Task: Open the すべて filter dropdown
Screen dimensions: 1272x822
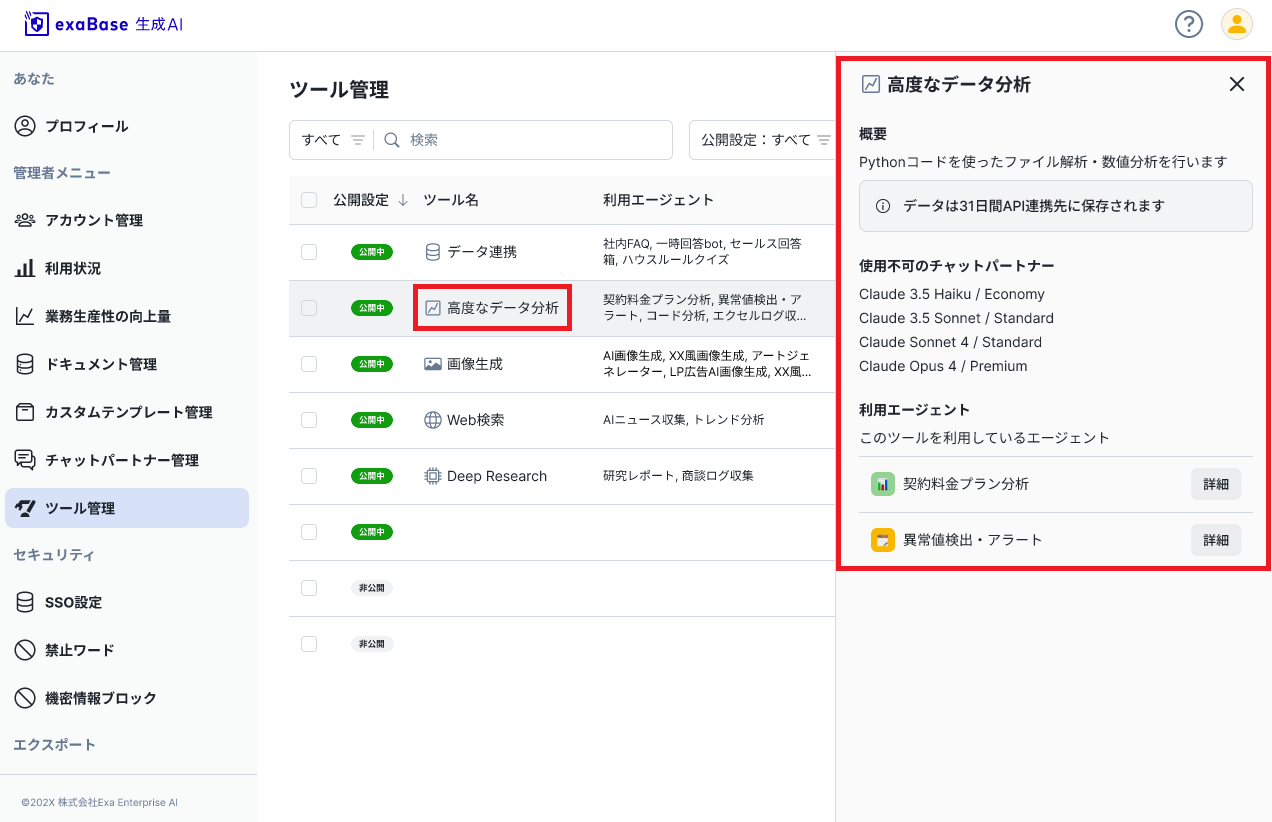Action: pyautogui.click(x=333, y=140)
